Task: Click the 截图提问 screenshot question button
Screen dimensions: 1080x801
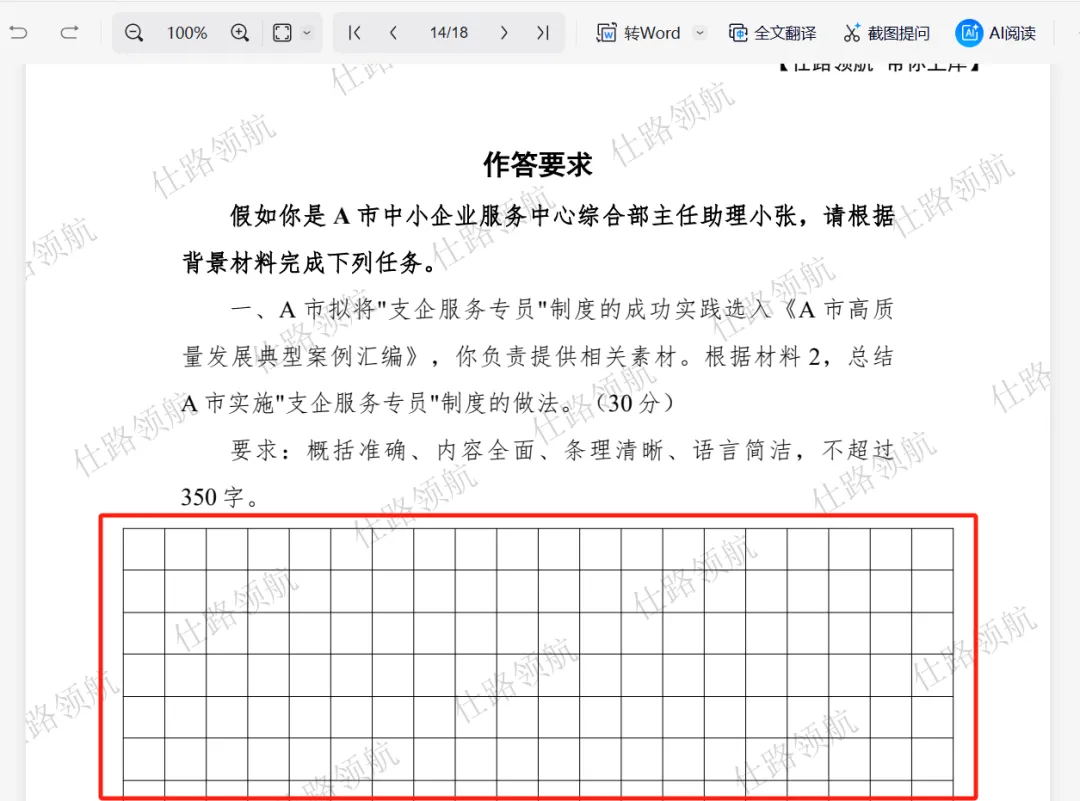Action: (886, 32)
